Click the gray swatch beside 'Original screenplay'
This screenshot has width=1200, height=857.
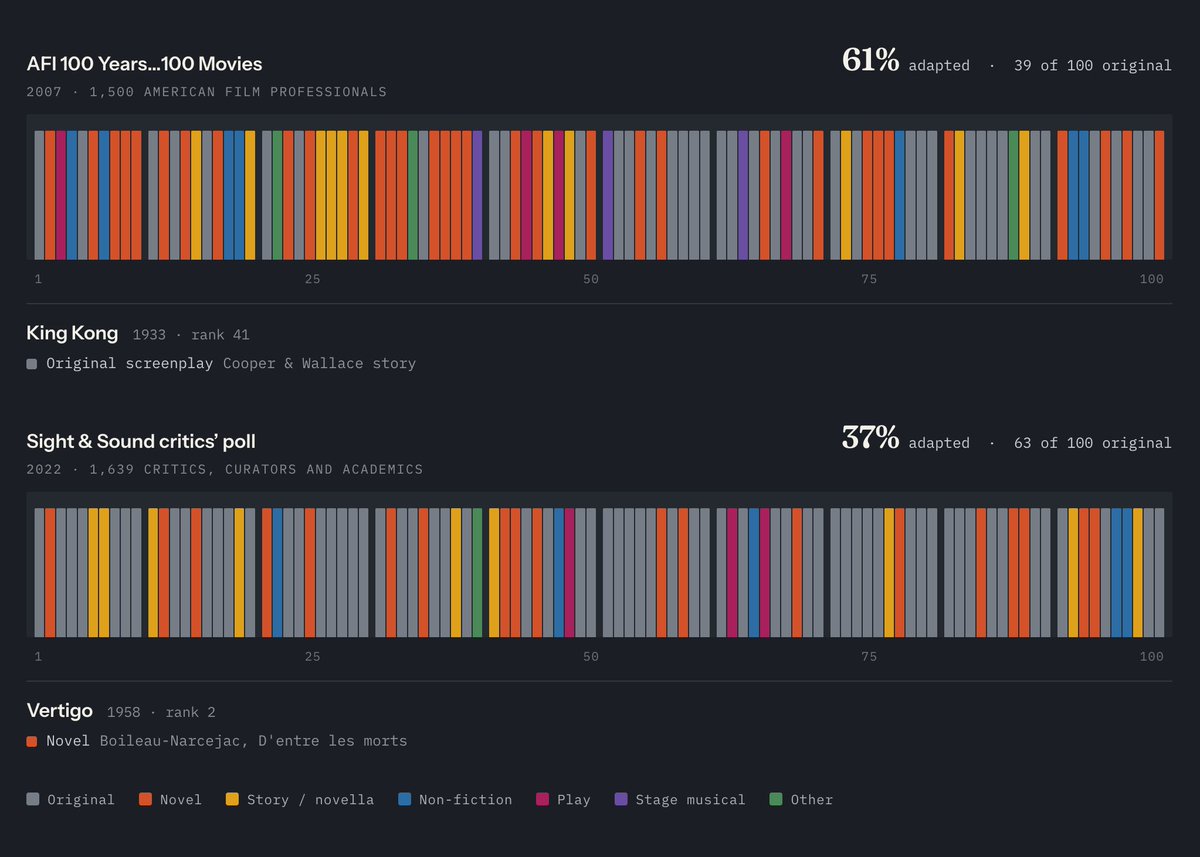(32, 364)
